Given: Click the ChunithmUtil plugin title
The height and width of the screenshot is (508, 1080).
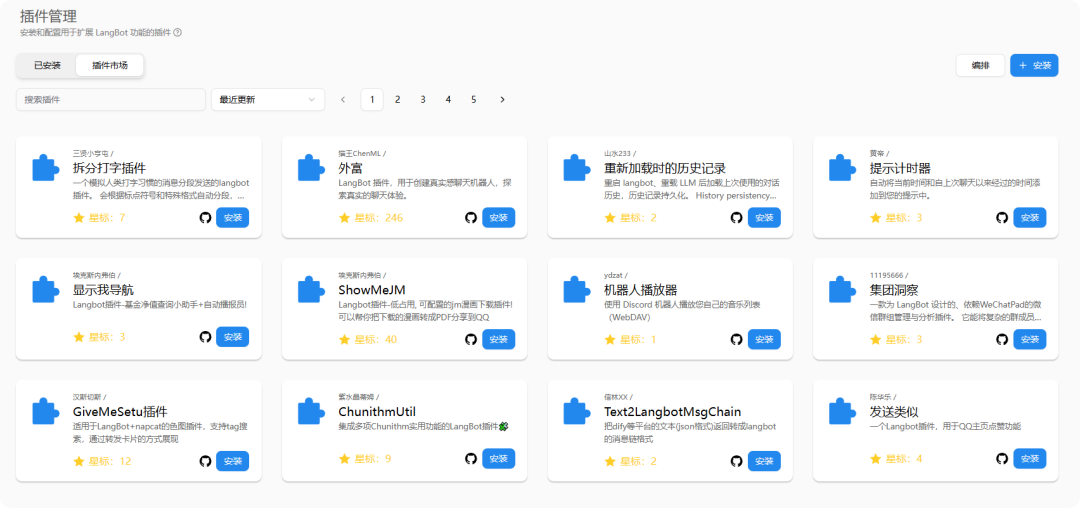Looking at the screenshot, I should pyautogui.click(x=377, y=412).
